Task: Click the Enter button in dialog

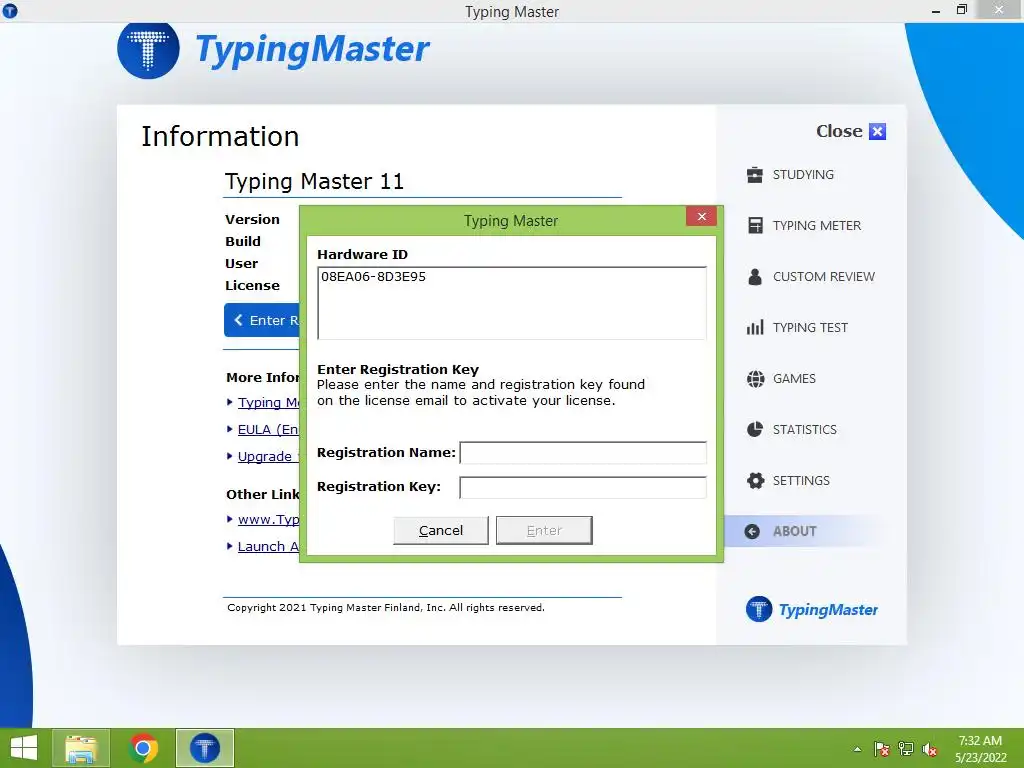Action: 544,530
